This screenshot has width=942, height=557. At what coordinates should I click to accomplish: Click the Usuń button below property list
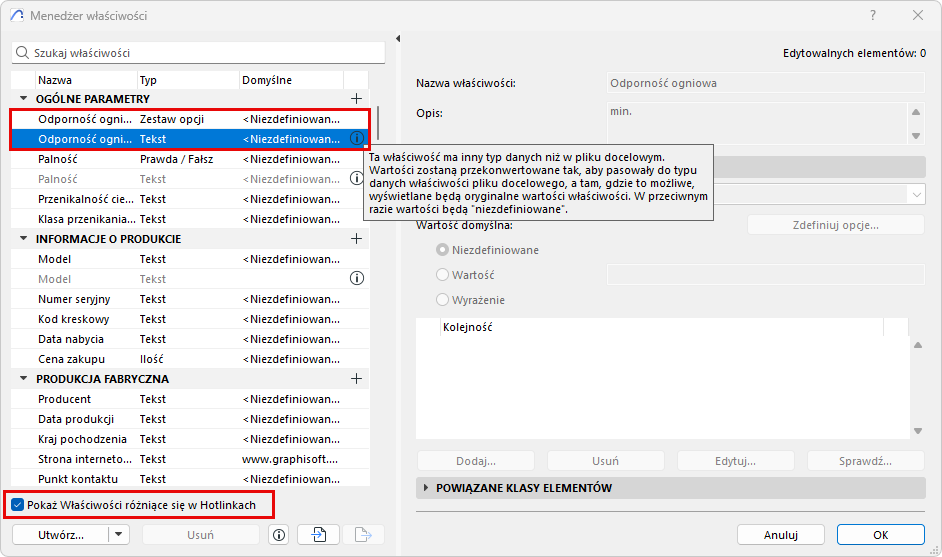click(x=201, y=535)
